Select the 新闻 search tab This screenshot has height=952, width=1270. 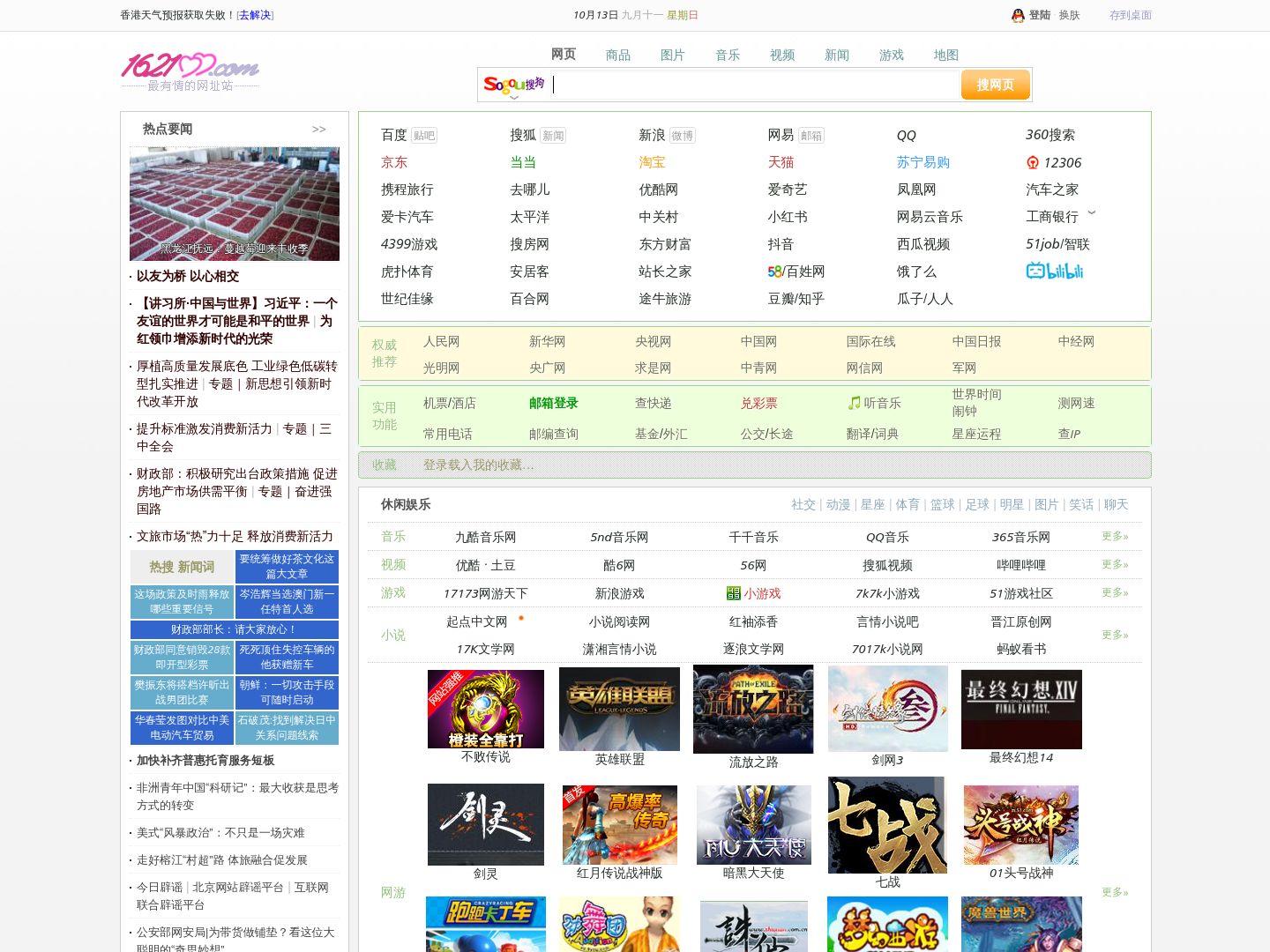tap(837, 55)
